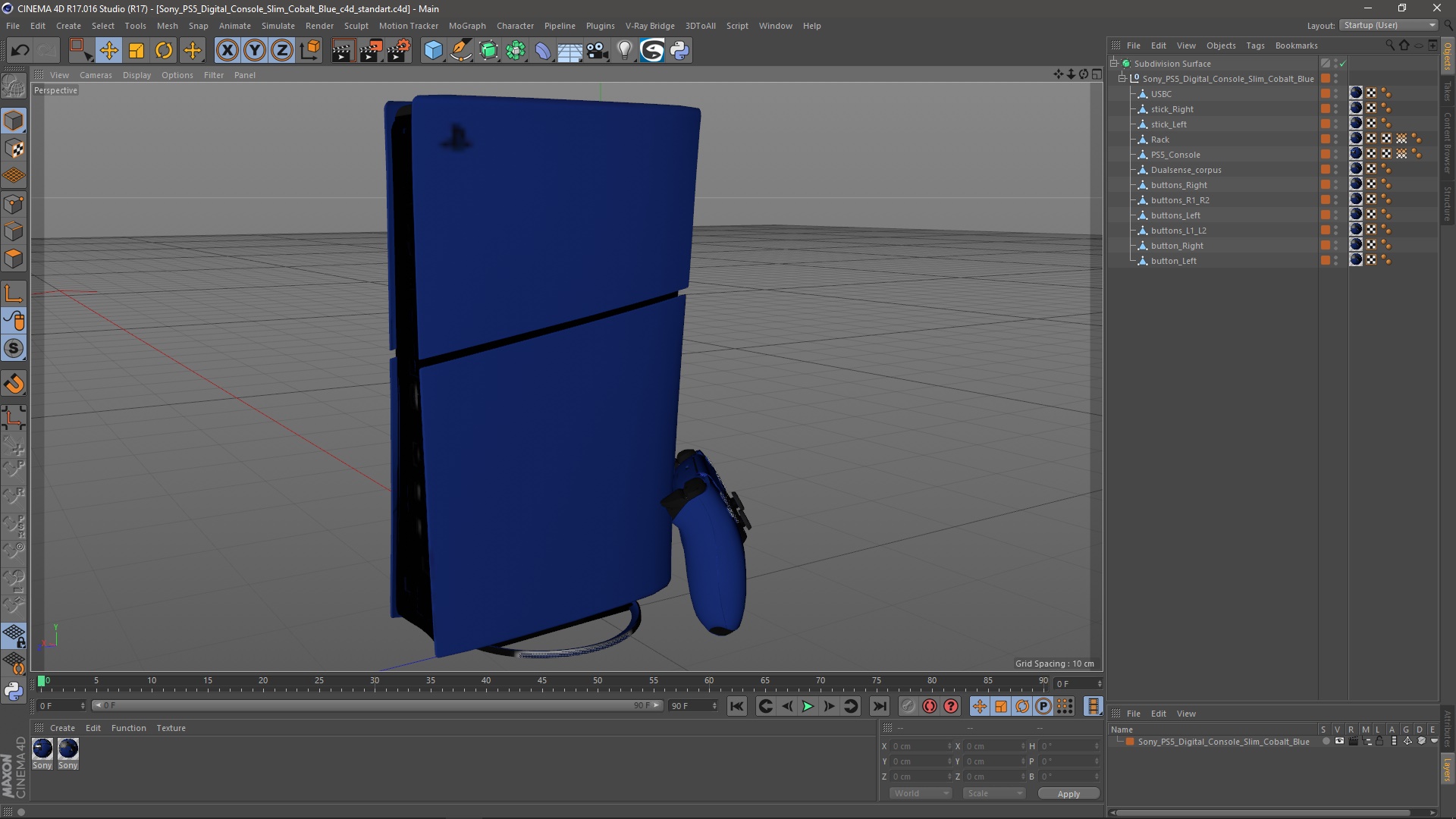Toggle Position keyframe recording
The image size is (1456, 819).
pyautogui.click(x=980, y=706)
